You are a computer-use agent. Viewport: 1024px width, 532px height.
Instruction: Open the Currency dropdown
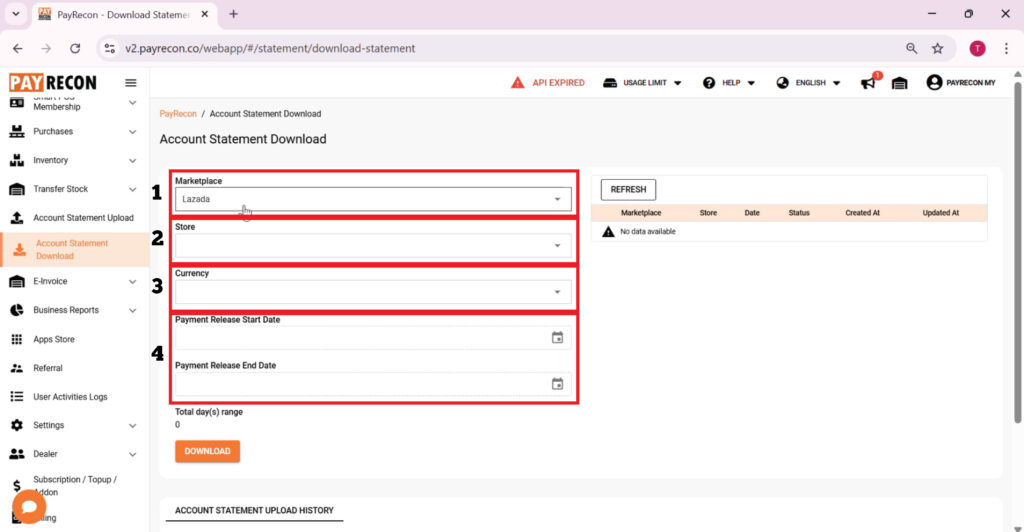(373, 292)
